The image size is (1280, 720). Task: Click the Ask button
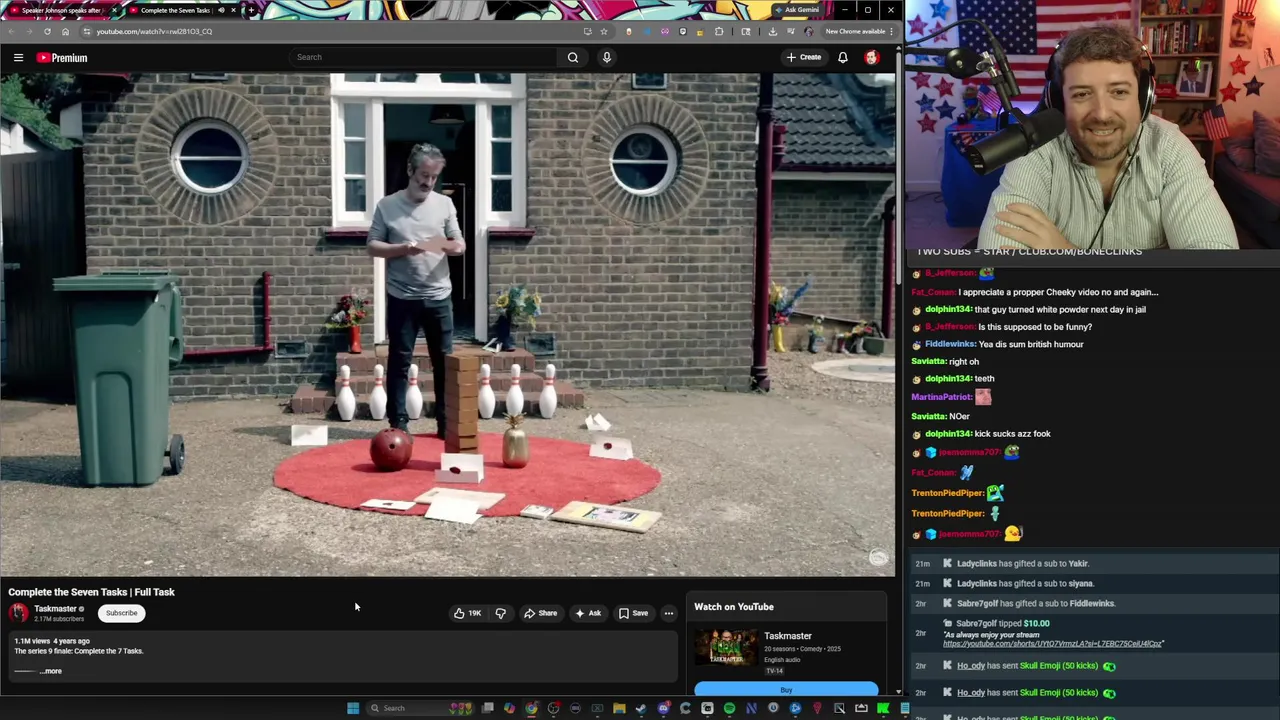[587, 613]
